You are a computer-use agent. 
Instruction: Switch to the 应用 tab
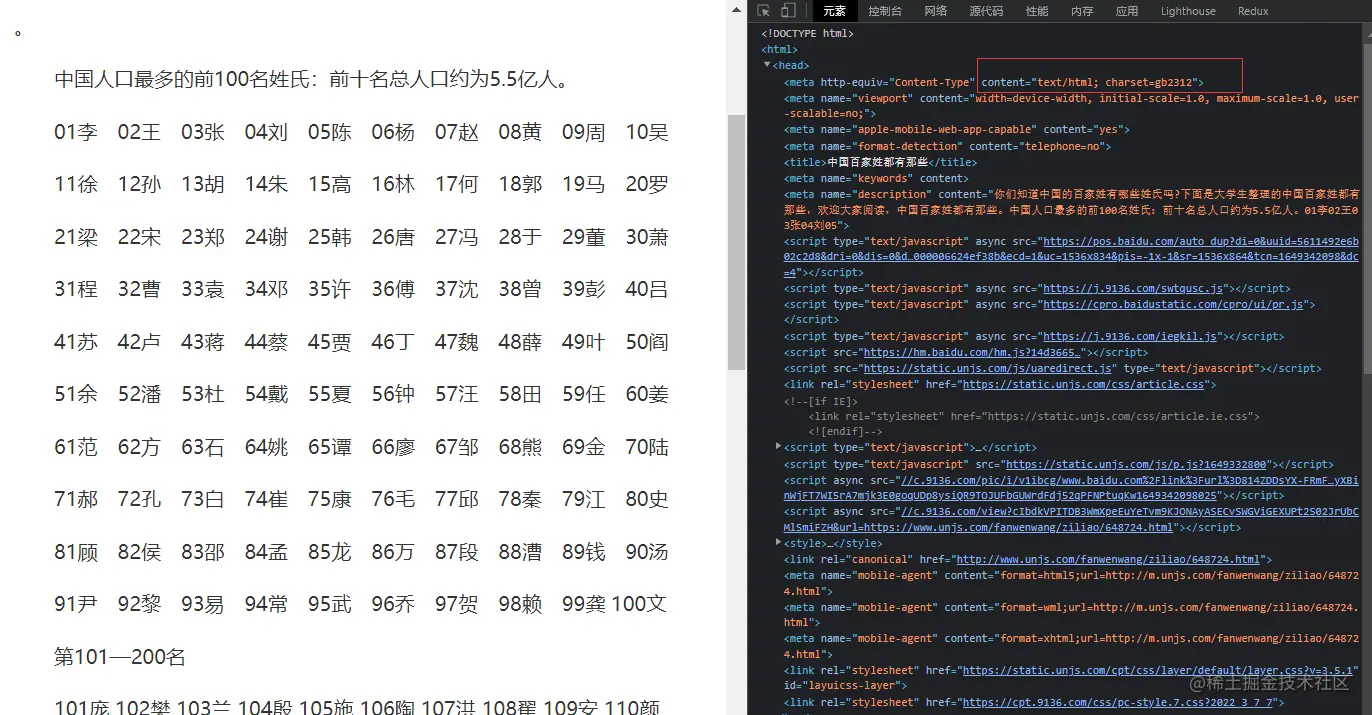click(1127, 11)
